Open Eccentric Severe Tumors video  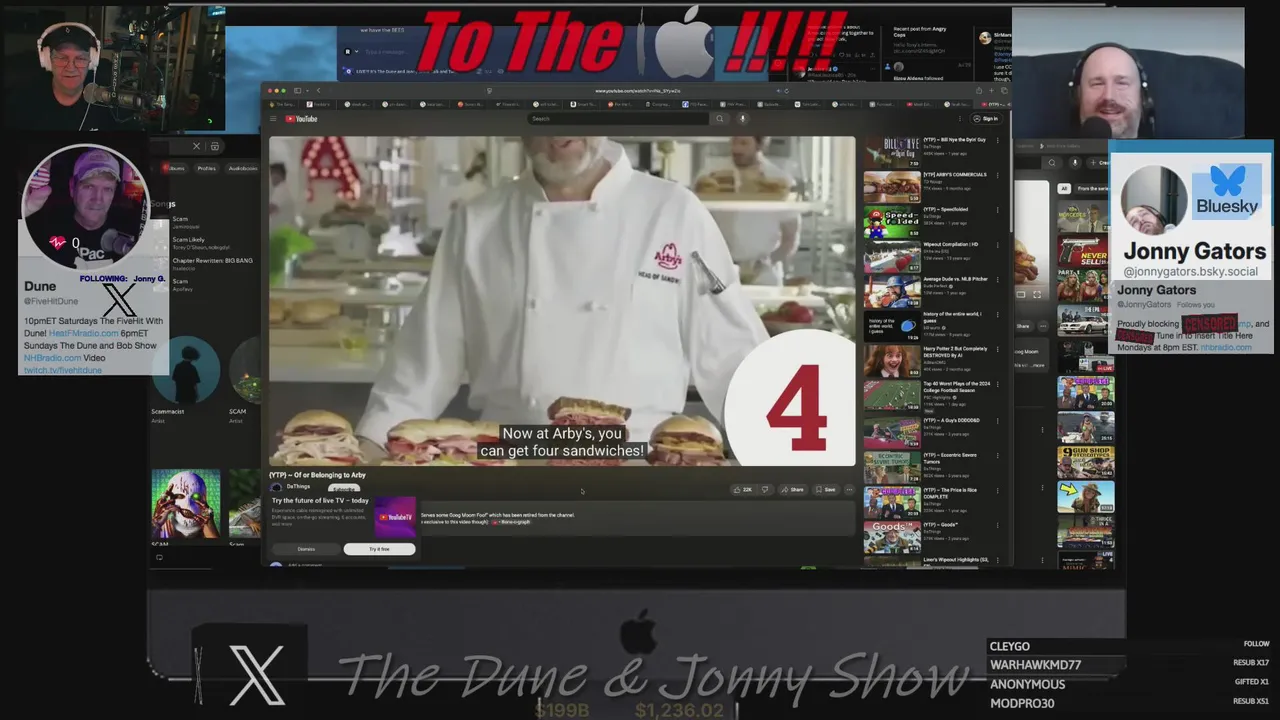892,468
